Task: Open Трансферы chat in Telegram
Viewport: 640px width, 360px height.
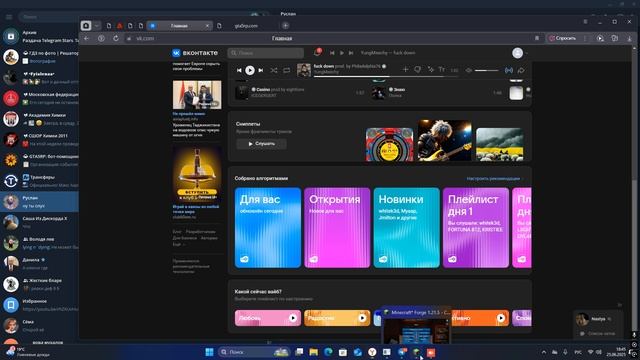Action: tap(39, 181)
